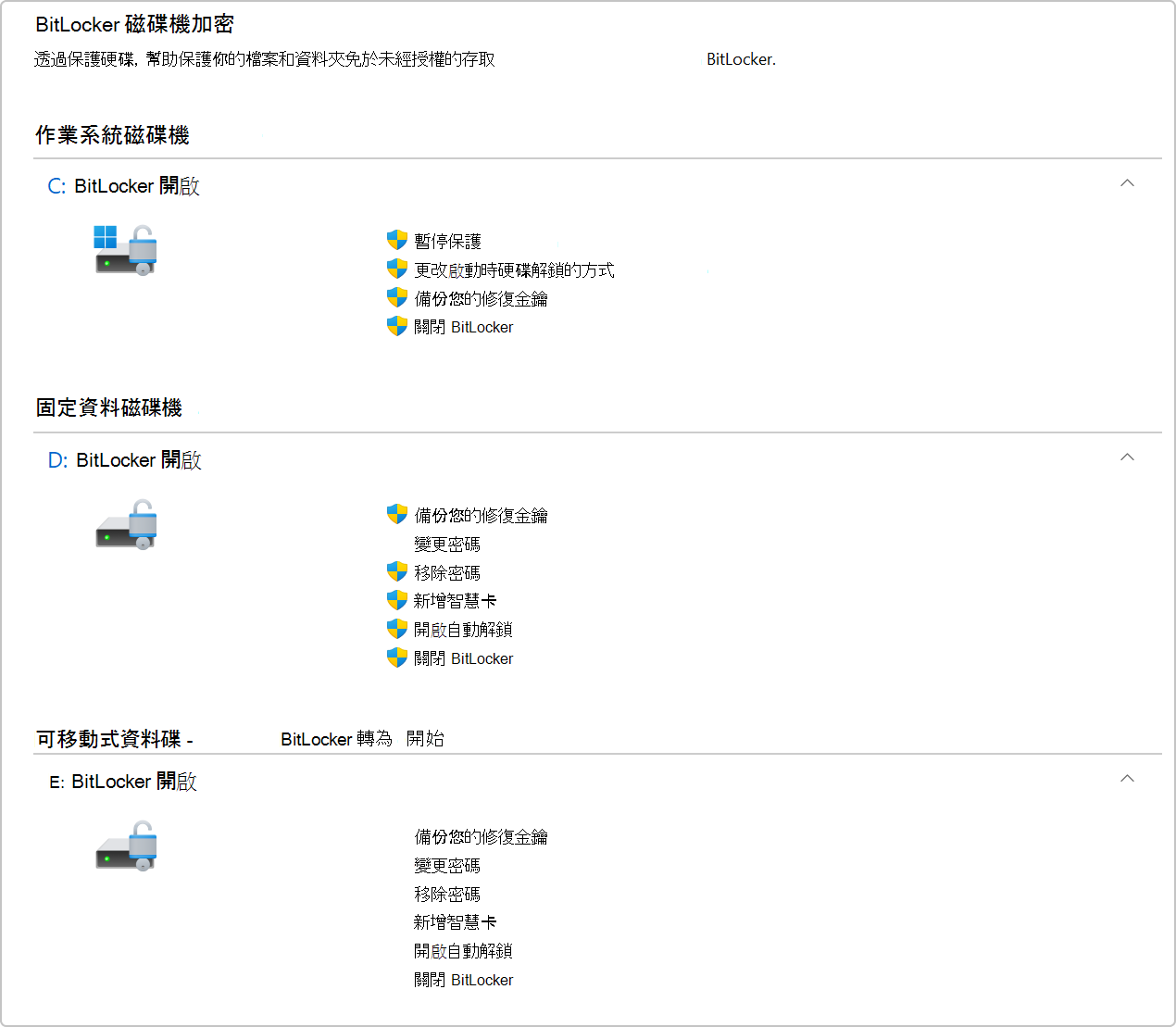The image size is (1176, 1027).
Task: Click shield icon beside D: 關閉 BitLocker
Action: point(397,658)
